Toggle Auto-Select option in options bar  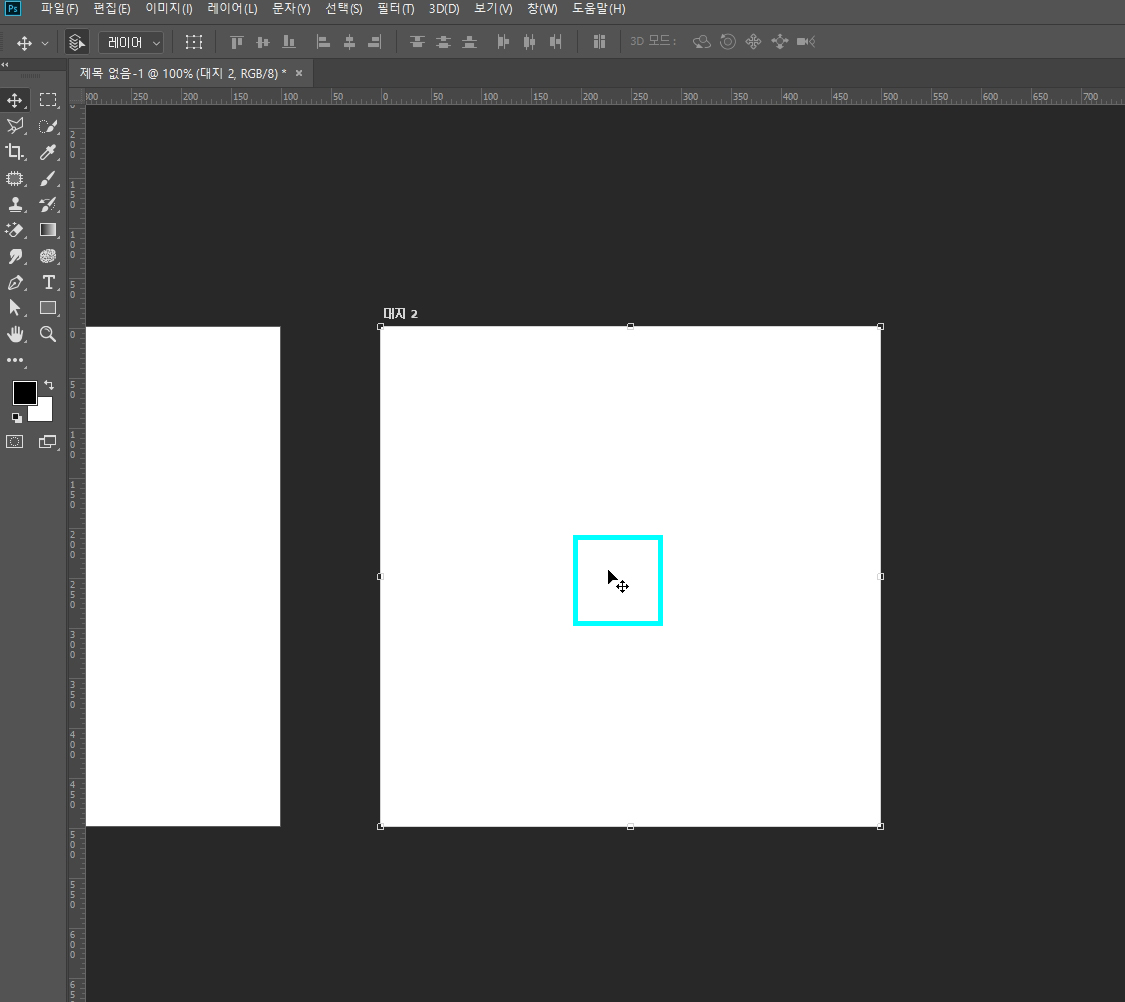pyautogui.click(x=77, y=42)
